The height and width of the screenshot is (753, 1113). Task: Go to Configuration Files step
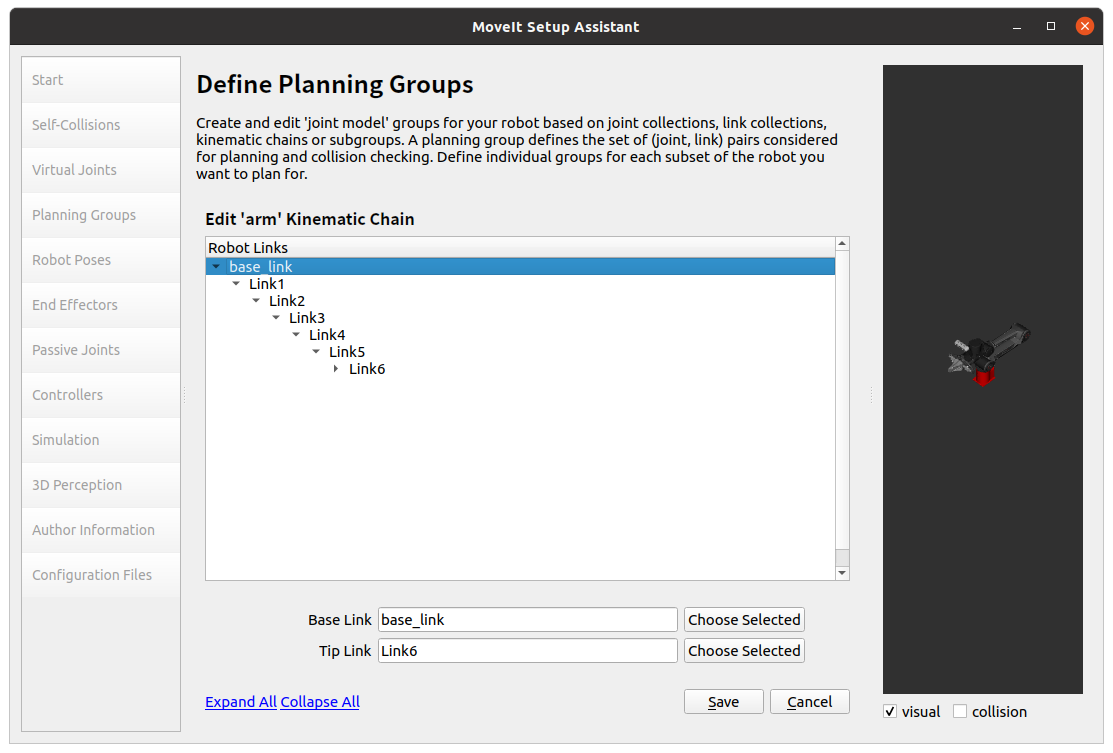pyautogui.click(x=101, y=575)
